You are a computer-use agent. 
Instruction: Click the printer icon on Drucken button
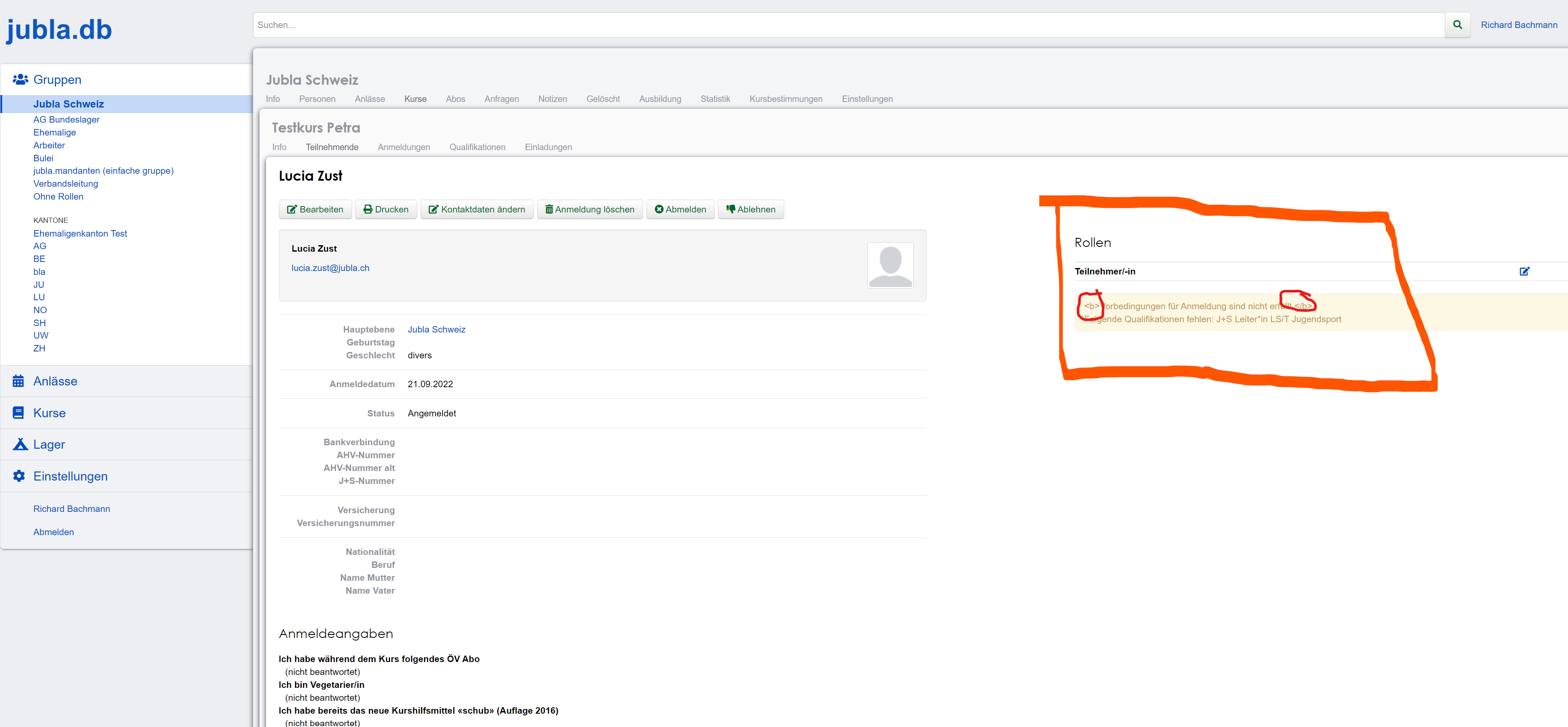[x=368, y=209]
